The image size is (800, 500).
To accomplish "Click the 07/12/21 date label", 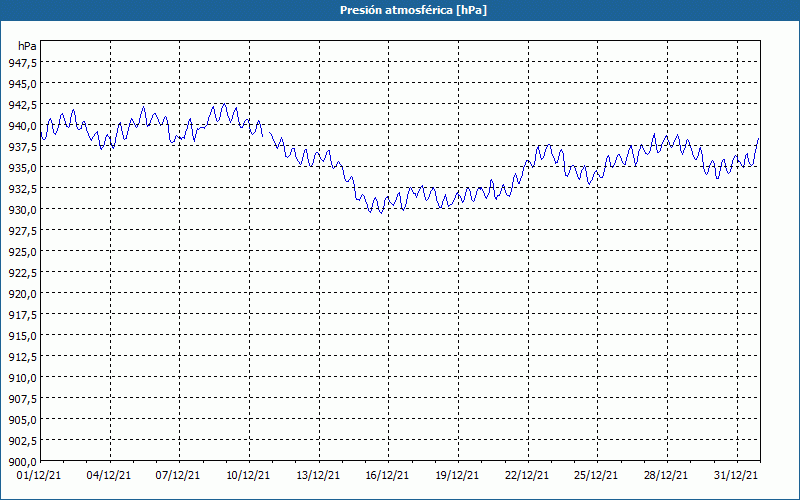I will [x=178, y=475].
